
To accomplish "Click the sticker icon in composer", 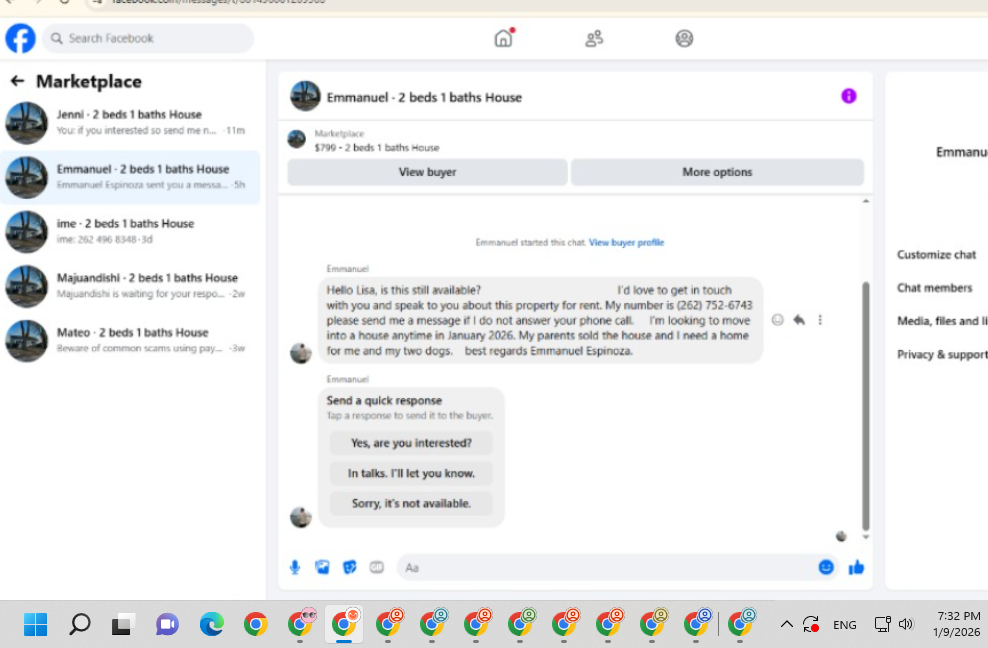I will (349, 567).
